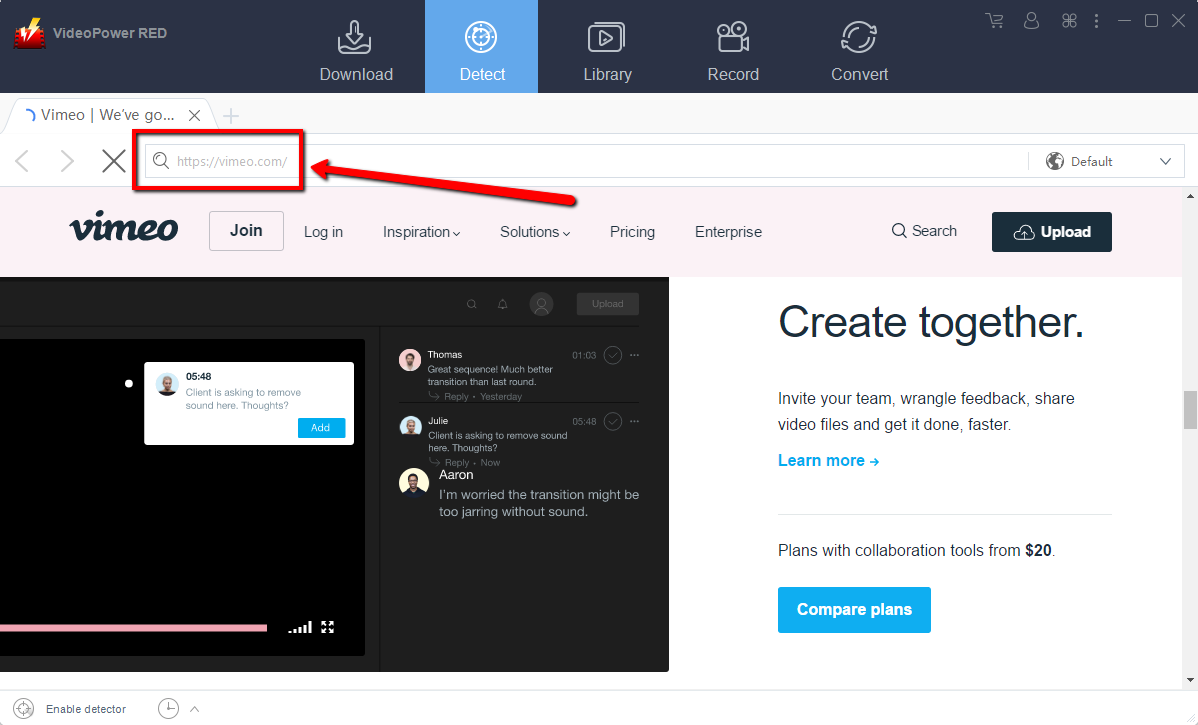Expand the Solutions dropdown on Vimeo
This screenshot has width=1198, height=725.
534,231
